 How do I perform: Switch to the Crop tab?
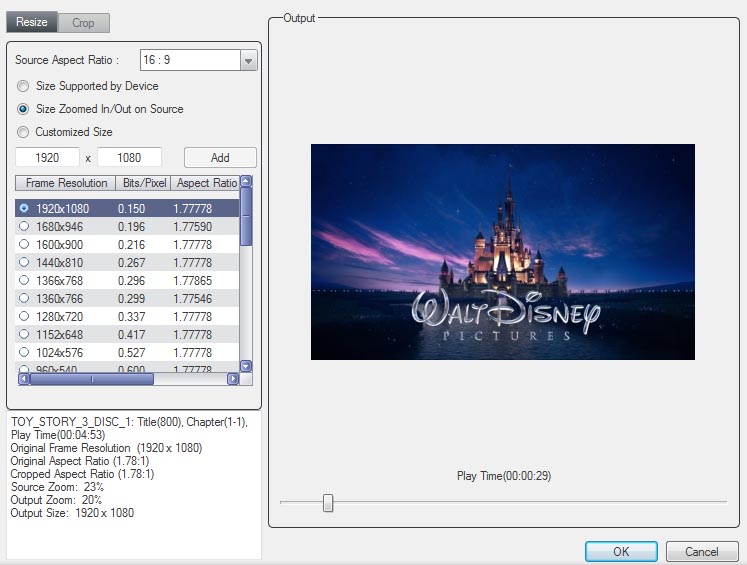(x=83, y=22)
